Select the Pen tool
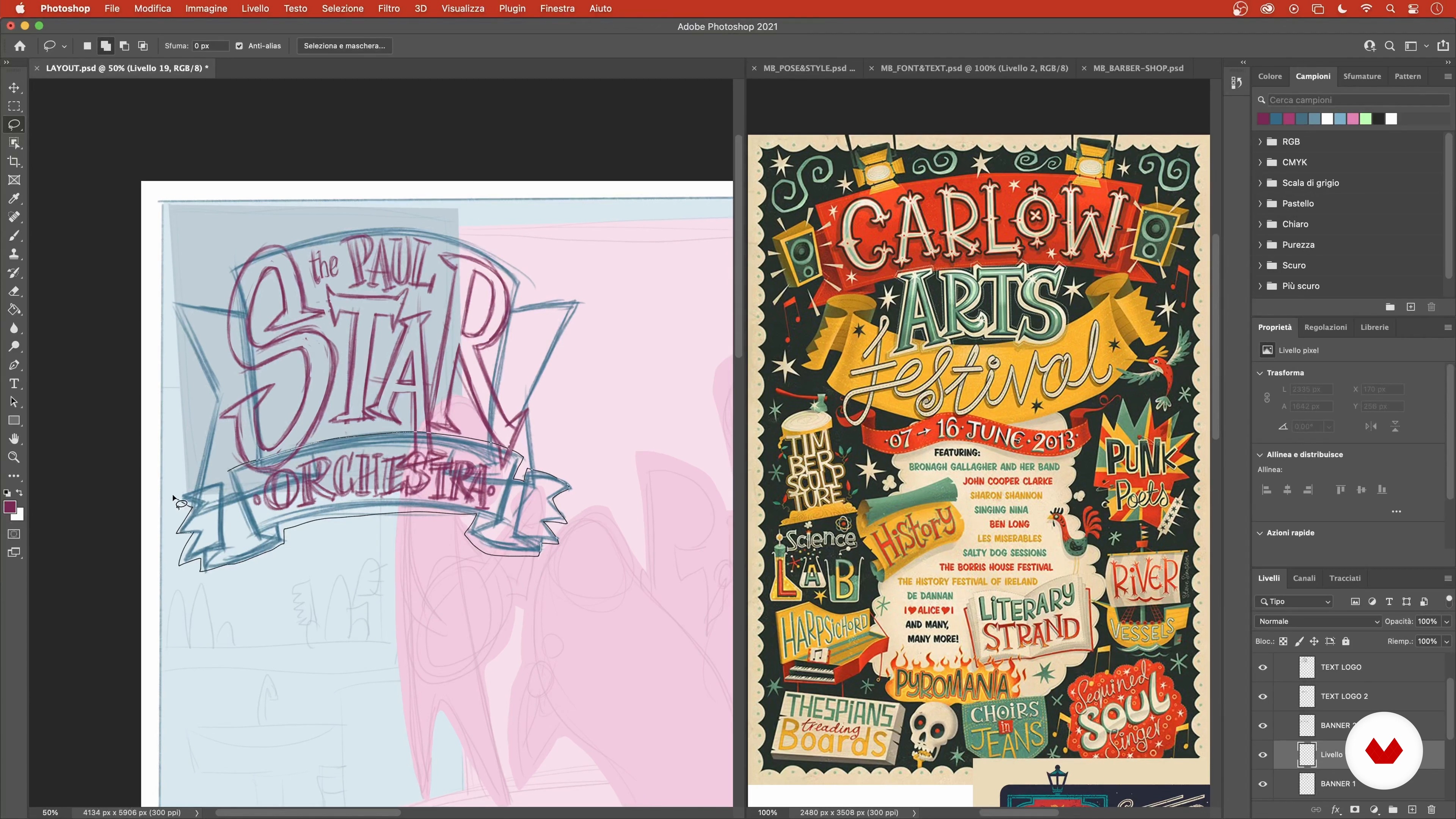1456x819 pixels. click(14, 365)
